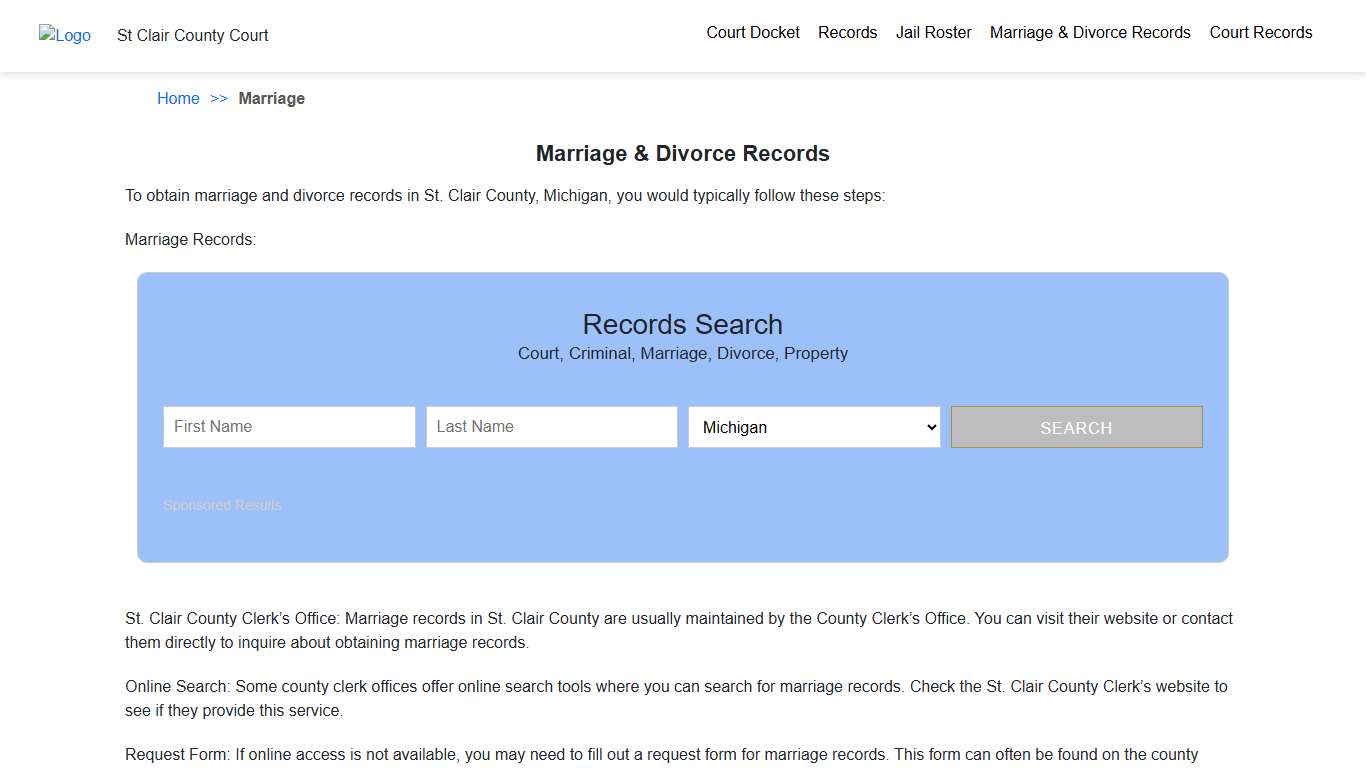Expand the Michigan combo box to change states
Viewport: 1366px width, 768px height.
pyautogui.click(x=813, y=427)
